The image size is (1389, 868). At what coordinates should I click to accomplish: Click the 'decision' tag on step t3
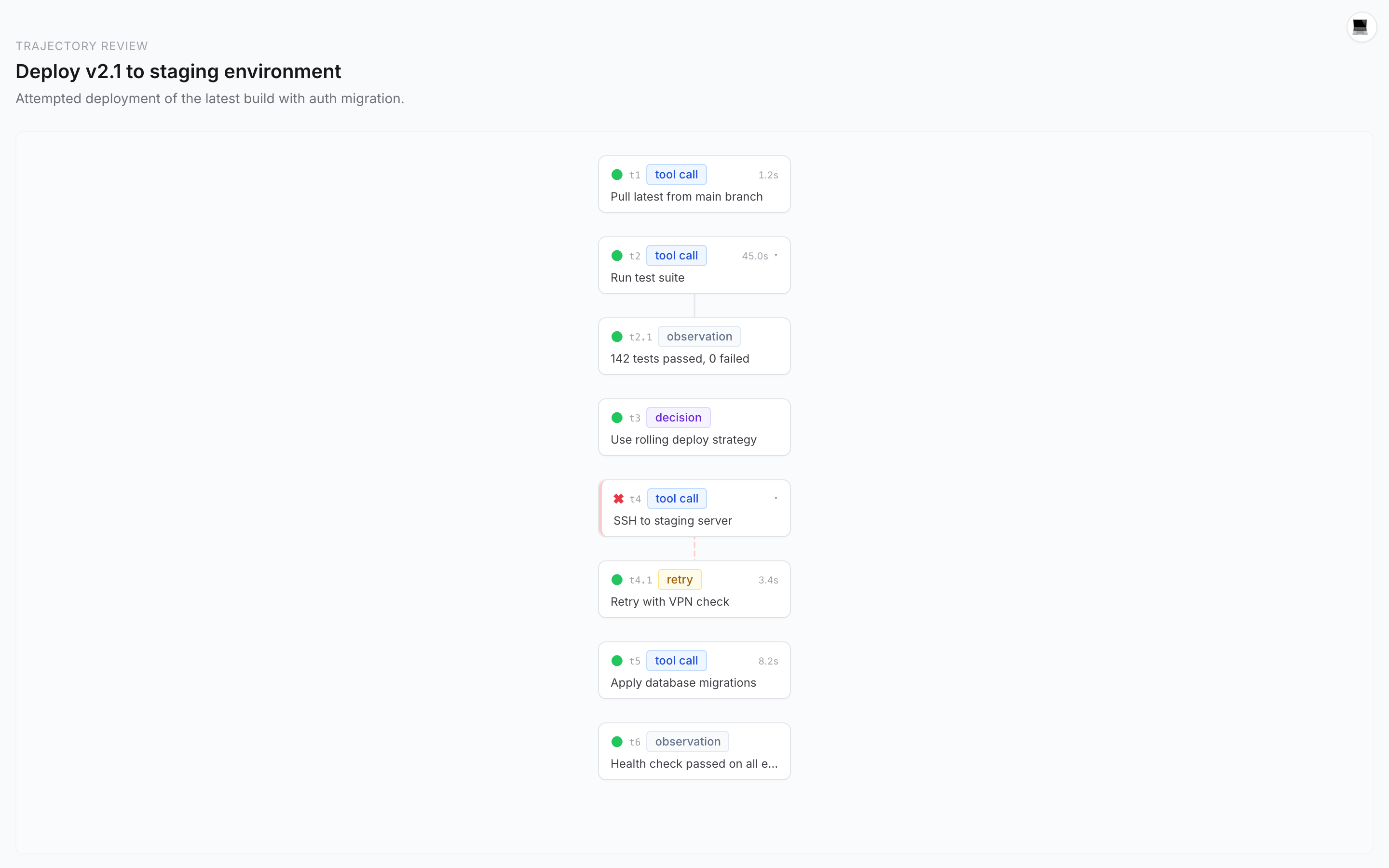(x=678, y=417)
